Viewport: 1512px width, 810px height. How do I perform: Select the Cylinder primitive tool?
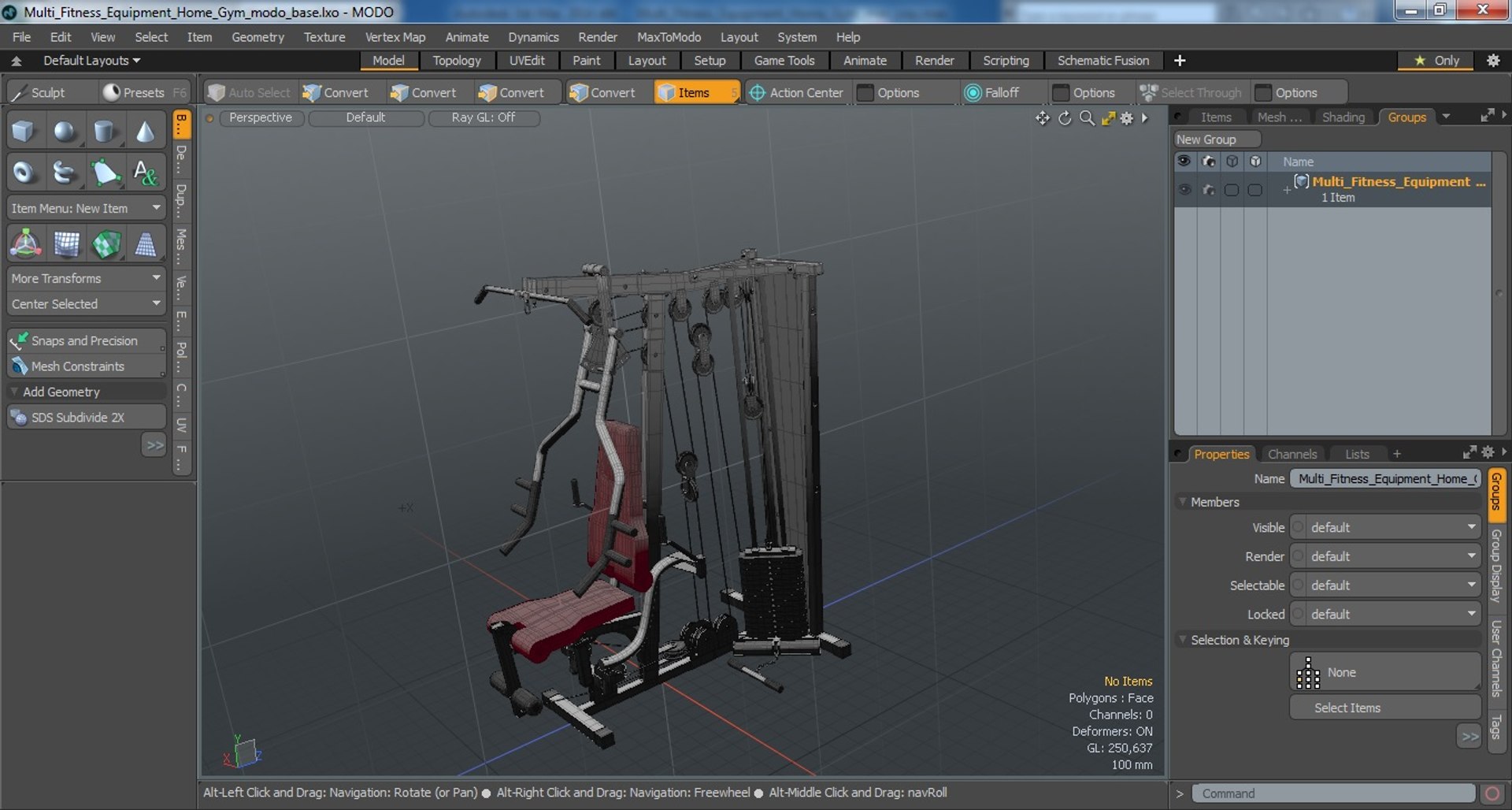(x=105, y=132)
